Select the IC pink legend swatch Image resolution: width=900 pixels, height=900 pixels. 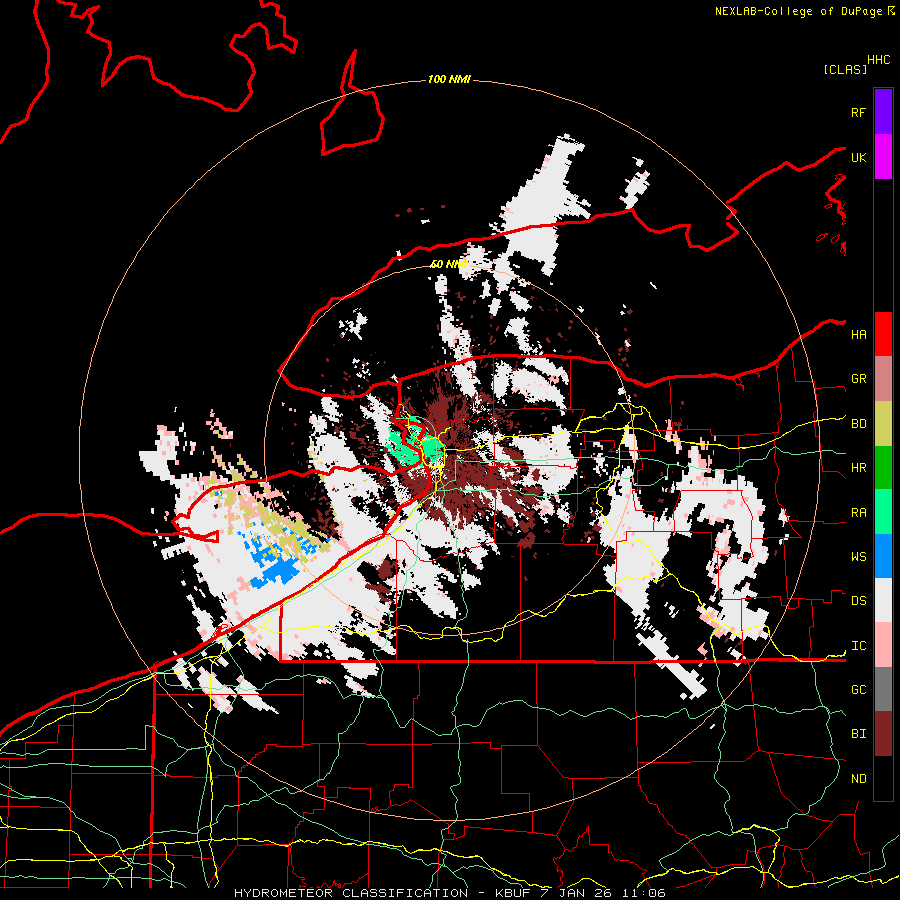pos(883,645)
